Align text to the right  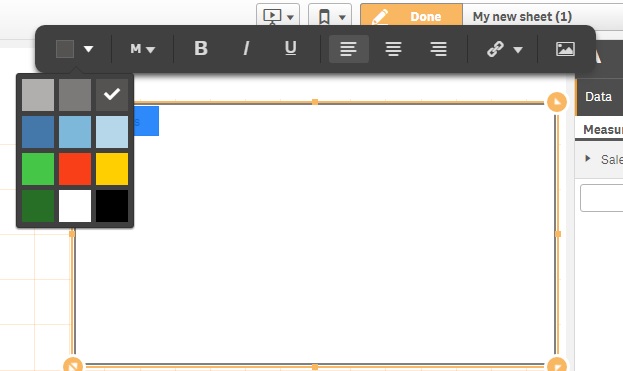pos(438,49)
